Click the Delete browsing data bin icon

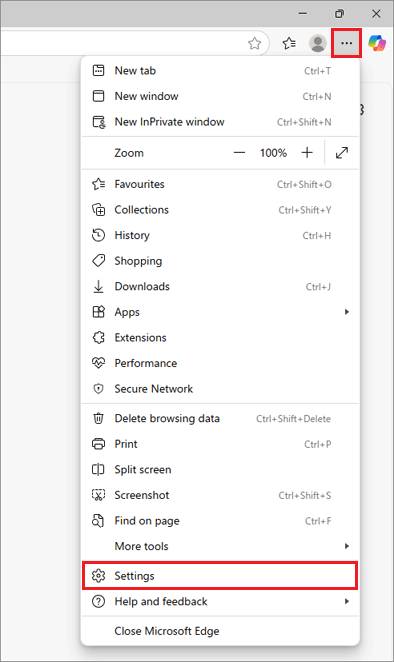(98, 418)
